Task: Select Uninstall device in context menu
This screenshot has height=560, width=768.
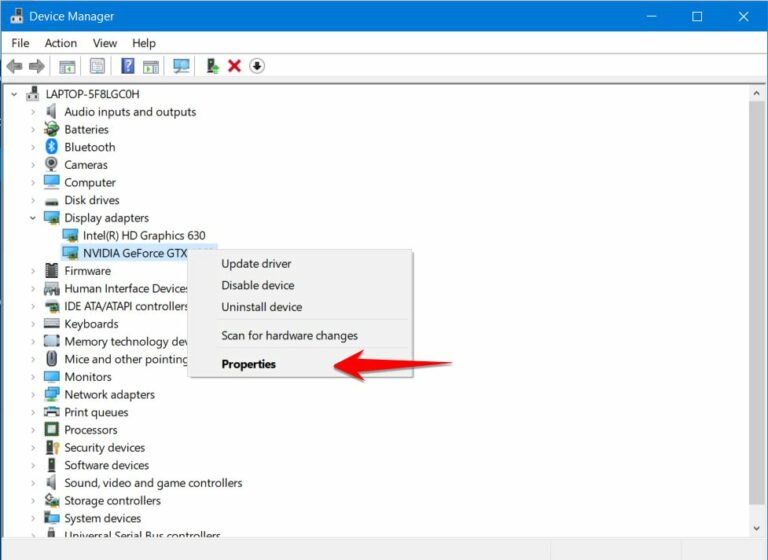Action: point(261,307)
